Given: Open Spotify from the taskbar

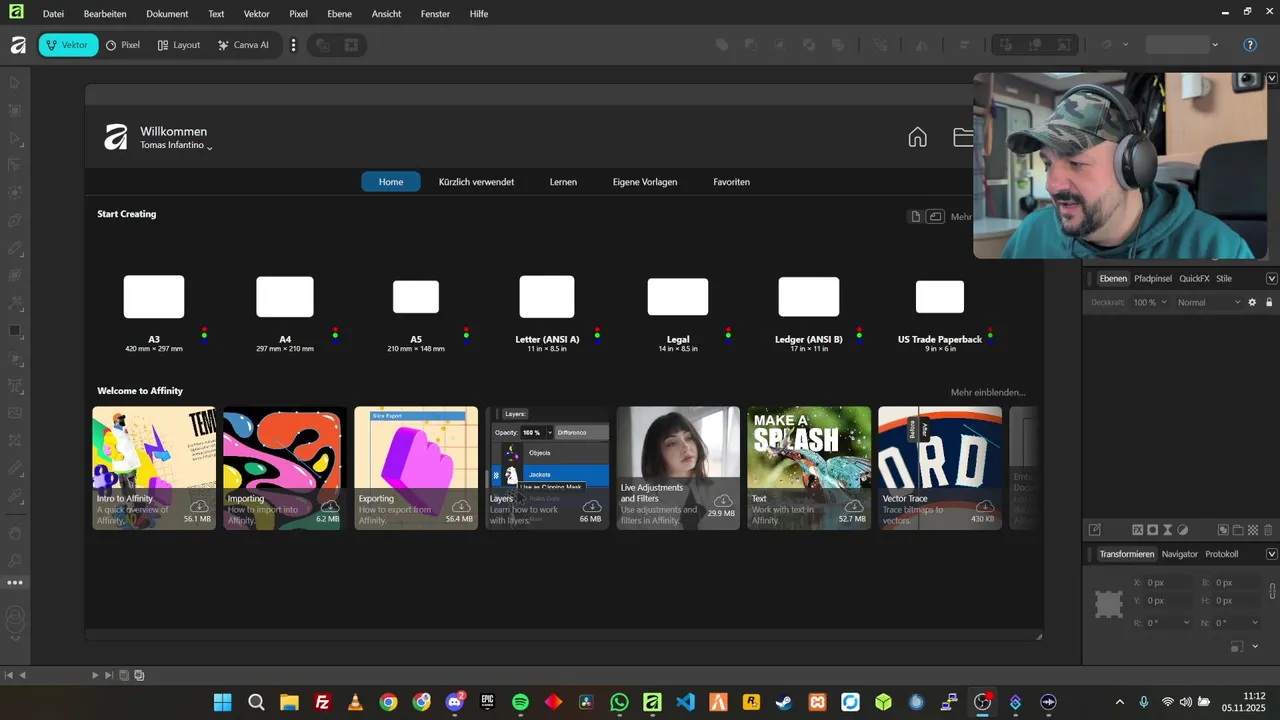Looking at the screenshot, I should click(520, 702).
